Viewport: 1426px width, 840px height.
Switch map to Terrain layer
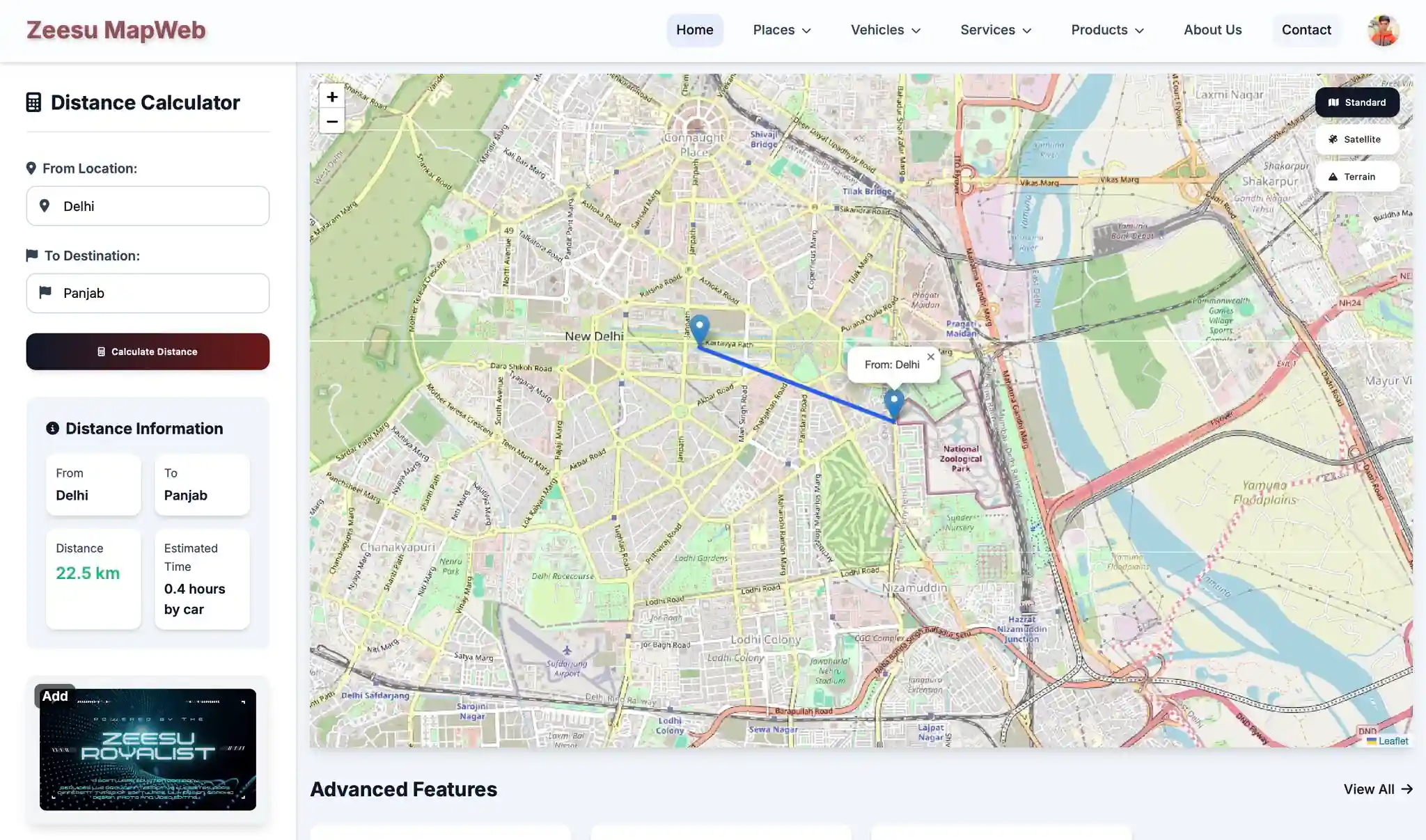[1357, 177]
